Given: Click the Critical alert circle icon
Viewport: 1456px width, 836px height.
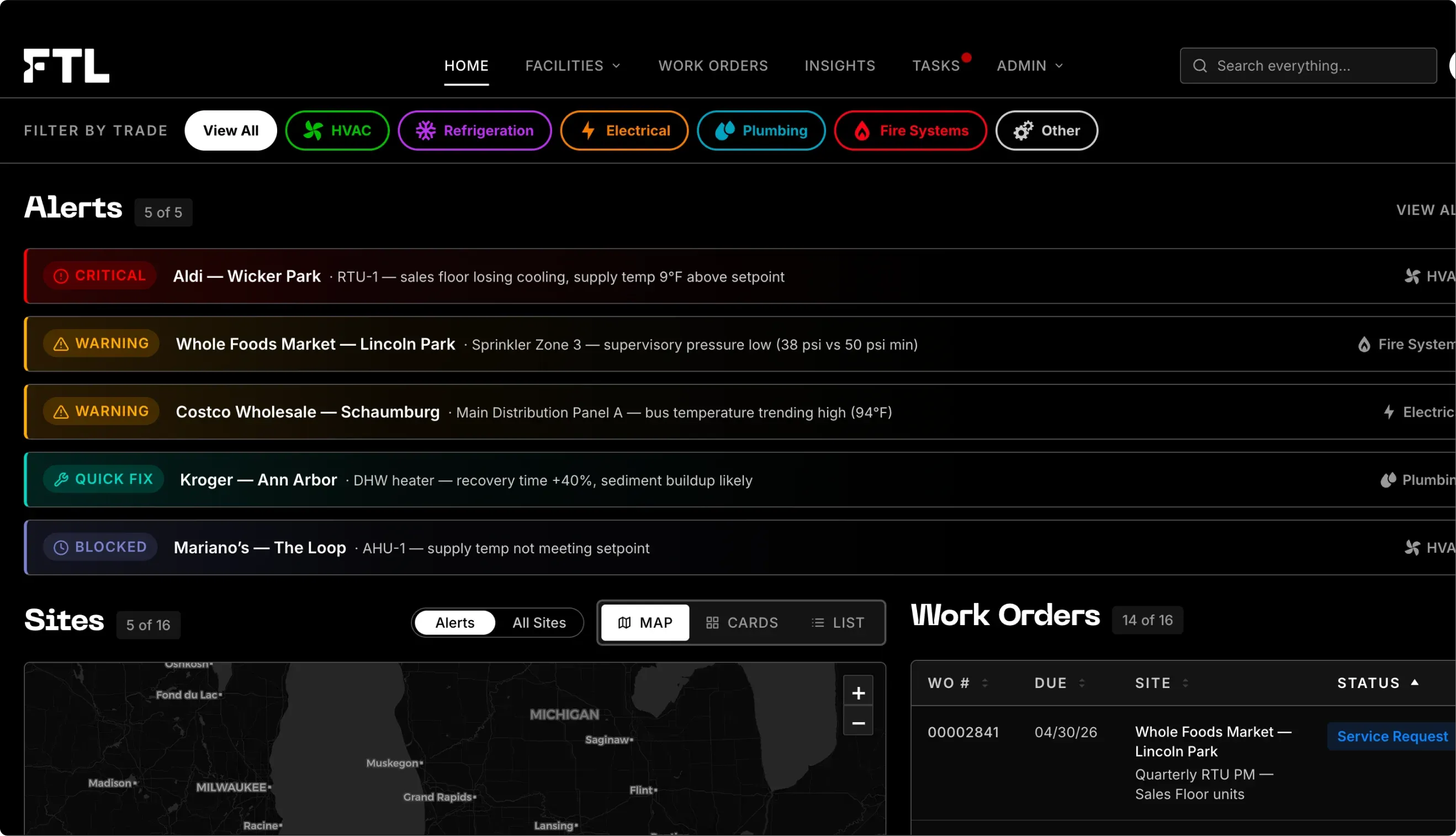Looking at the screenshot, I should coord(61,276).
